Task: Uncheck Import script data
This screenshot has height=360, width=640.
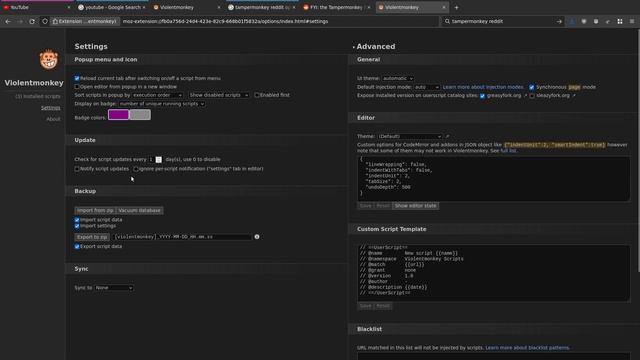Action: (x=77, y=220)
